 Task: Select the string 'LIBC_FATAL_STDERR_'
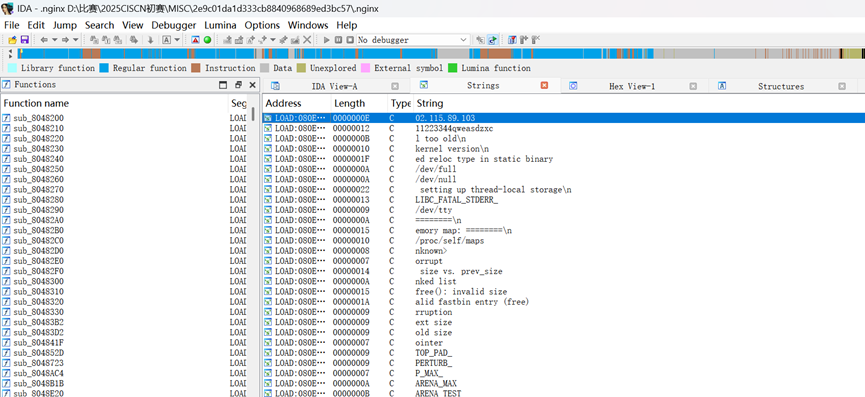456,200
